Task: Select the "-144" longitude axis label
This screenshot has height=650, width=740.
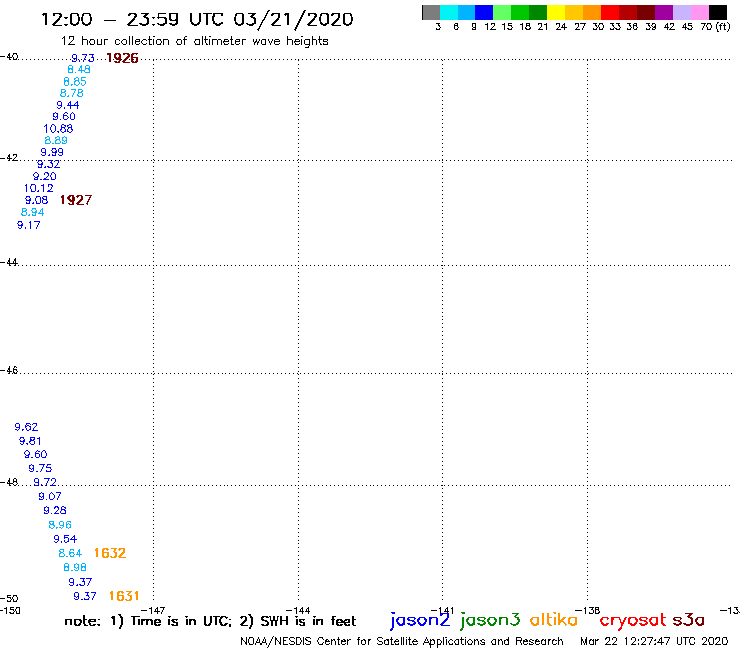Action: click(x=298, y=610)
